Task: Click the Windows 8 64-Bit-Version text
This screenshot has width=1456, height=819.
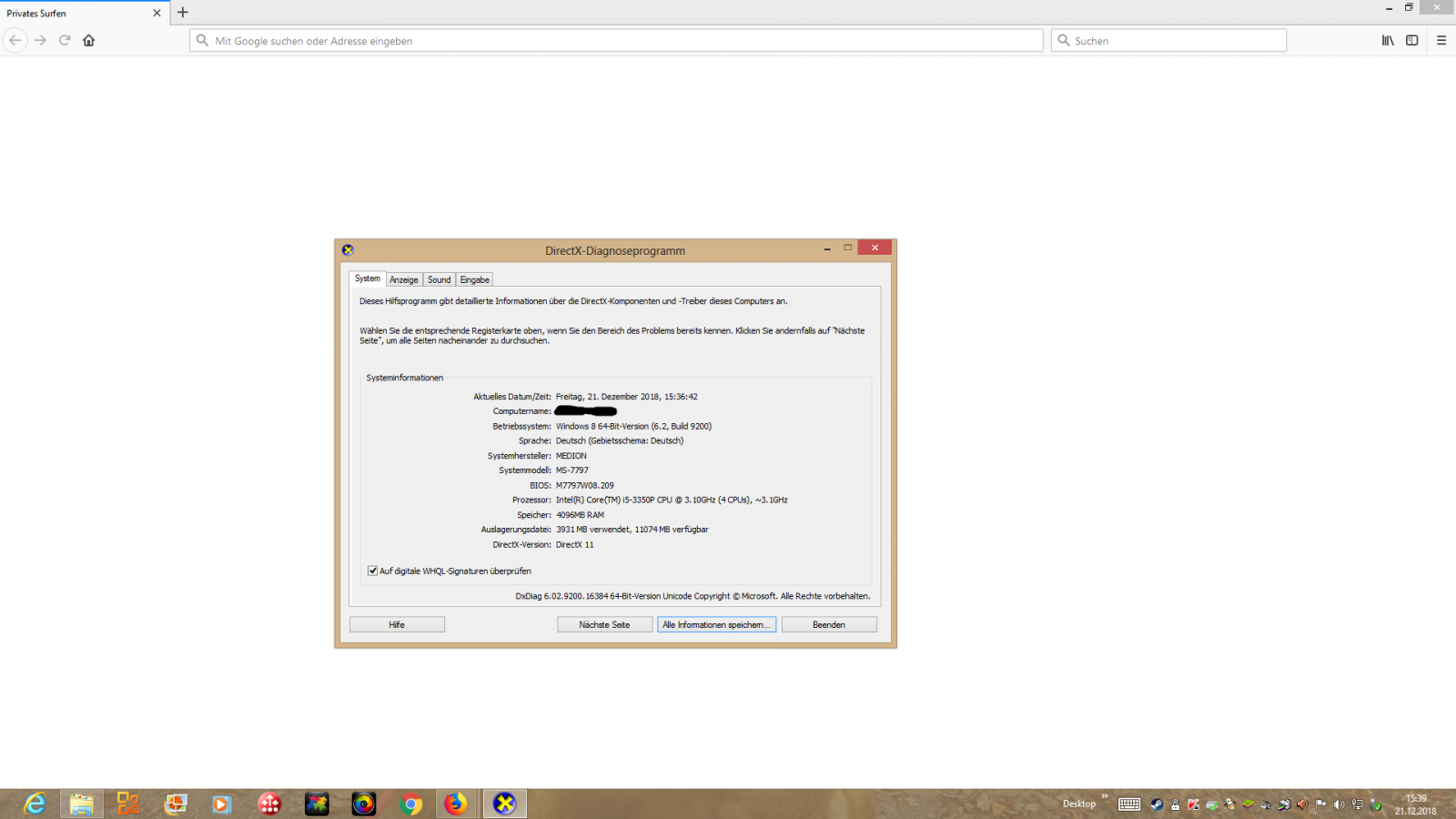Action: point(633,426)
